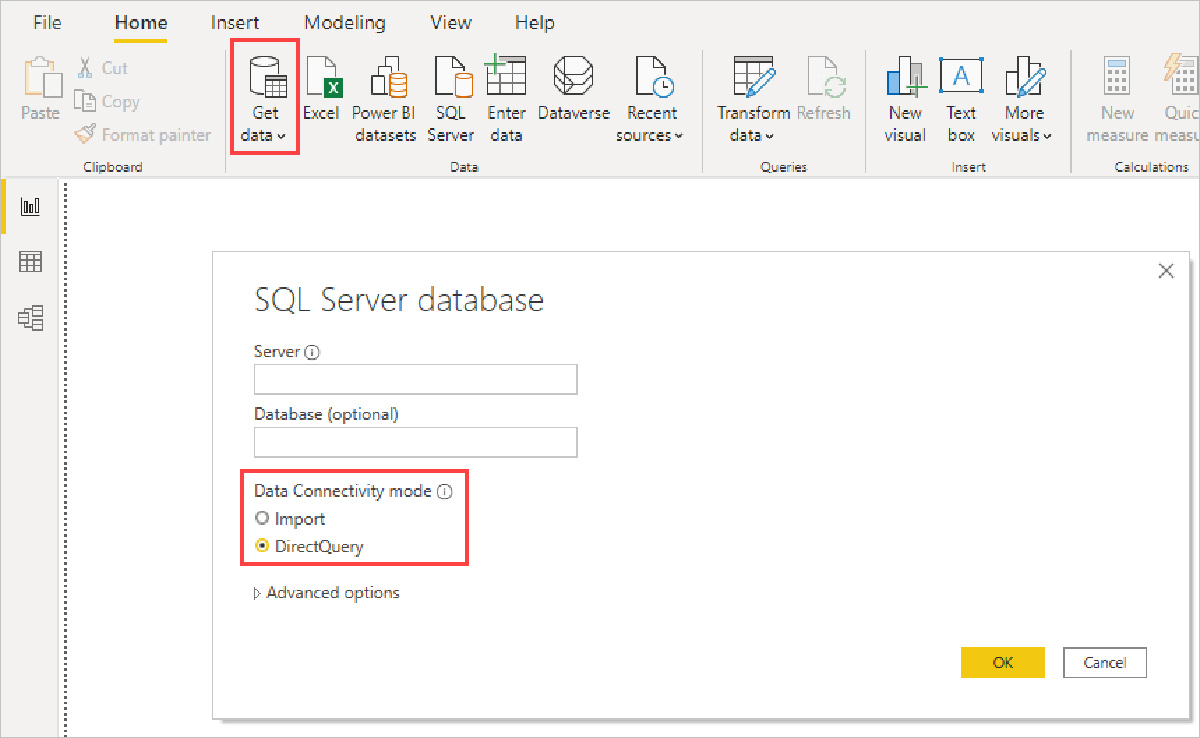Select the Import connectivity mode
This screenshot has width=1200, height=738.
263,519
